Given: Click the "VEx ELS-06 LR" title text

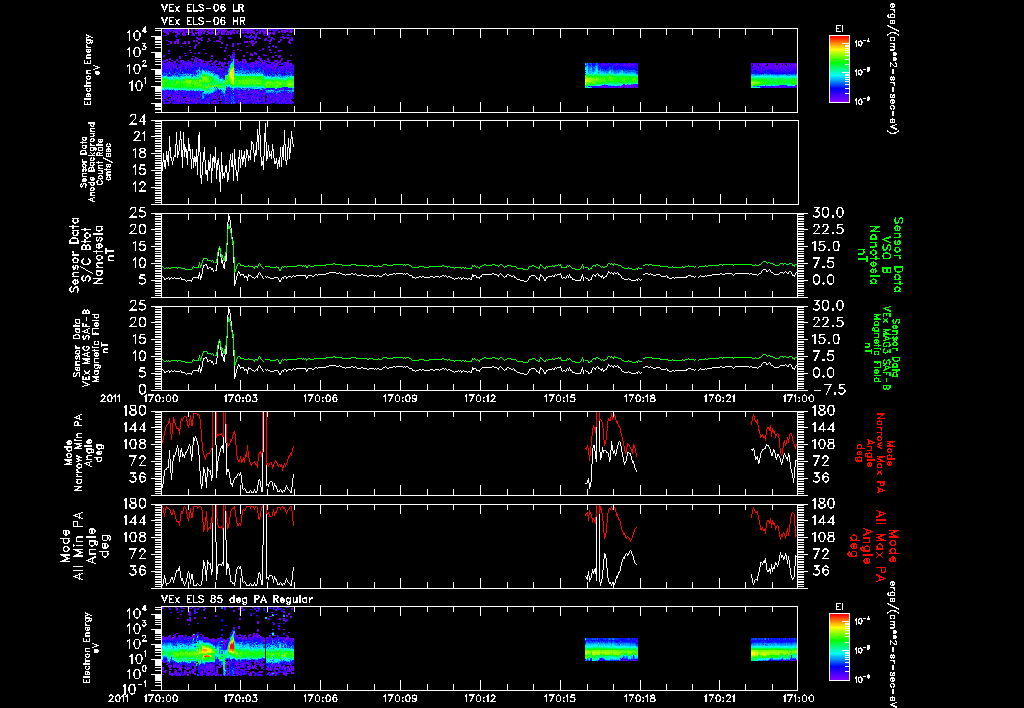Looking at the screenshot, I should [202, 8].
